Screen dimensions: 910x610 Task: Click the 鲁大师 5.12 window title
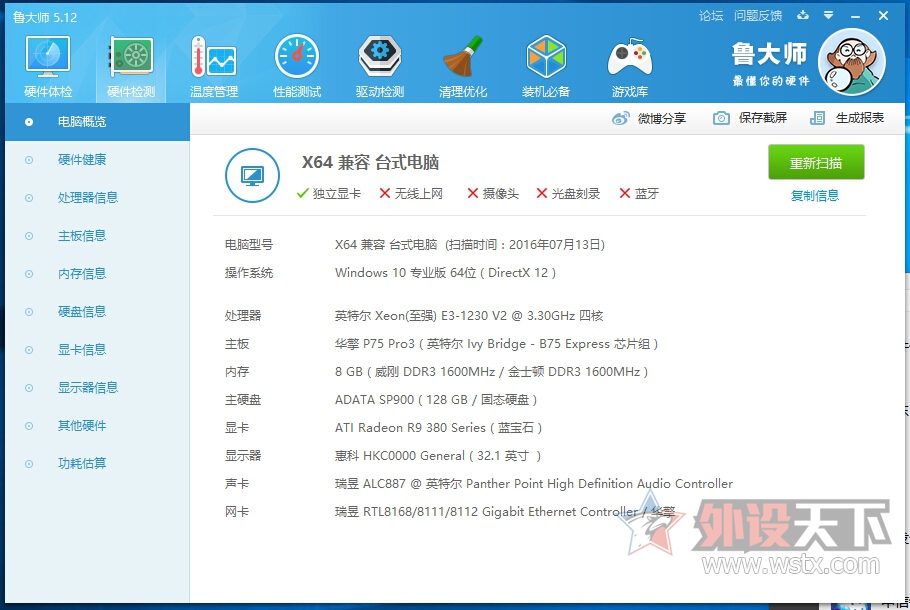(x=45, y=17)
